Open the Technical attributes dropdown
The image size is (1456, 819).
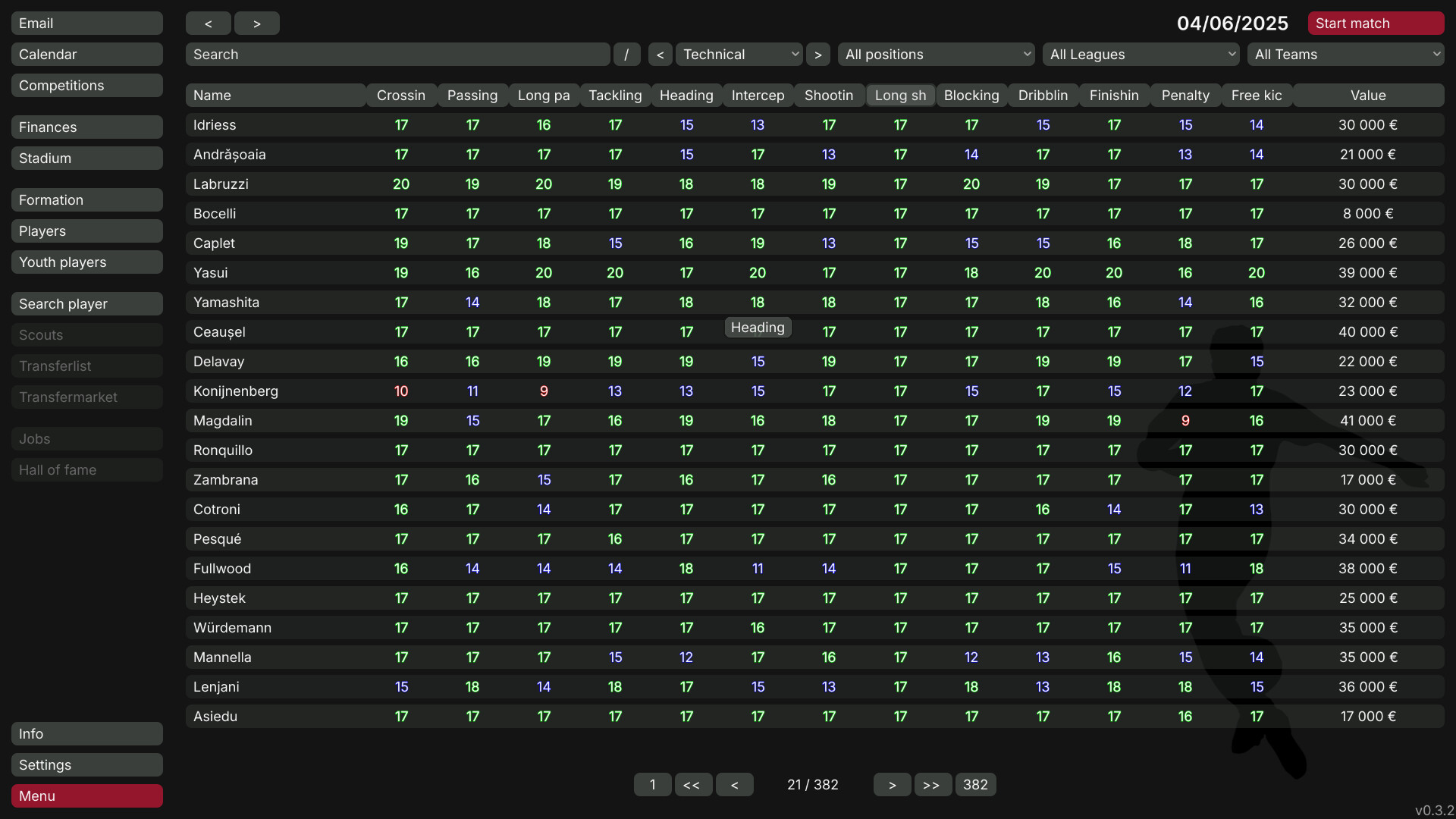(x=739, y=55)
